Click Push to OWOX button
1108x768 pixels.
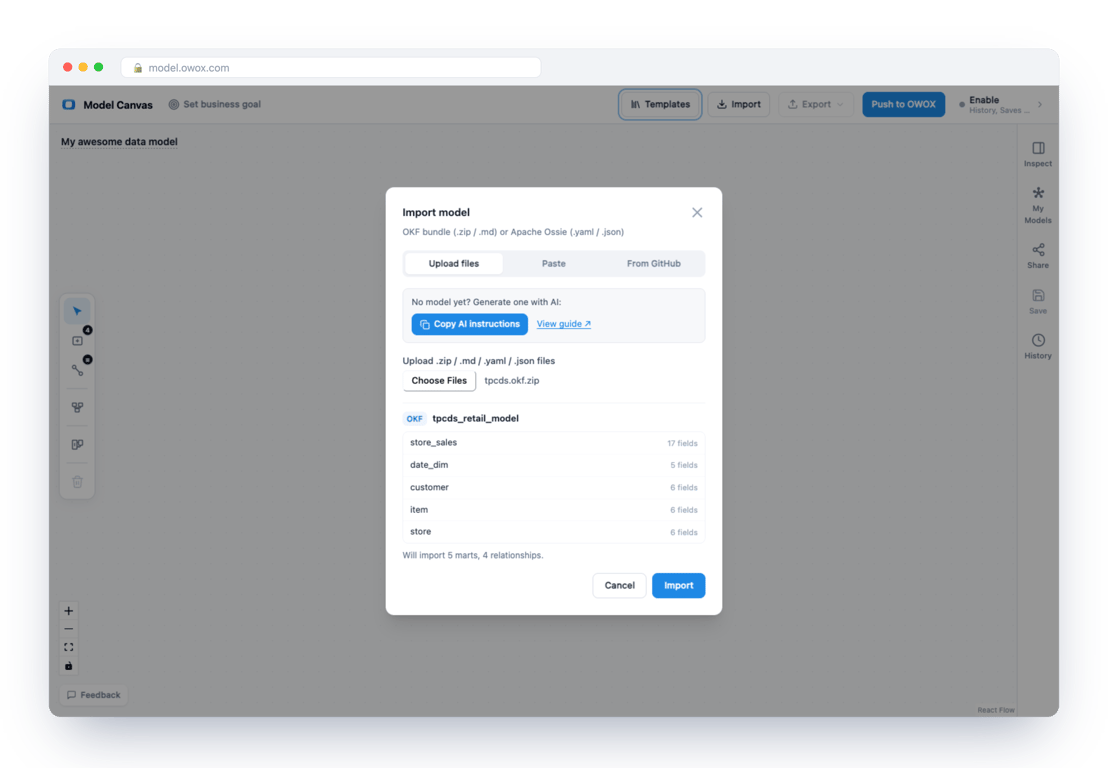click(x=903, y=105)
